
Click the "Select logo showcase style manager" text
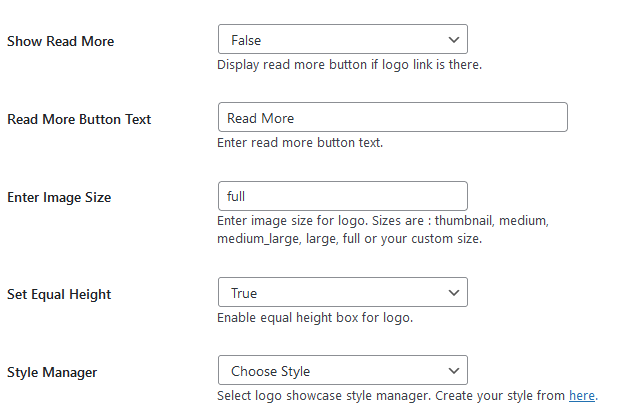point(390,396)
